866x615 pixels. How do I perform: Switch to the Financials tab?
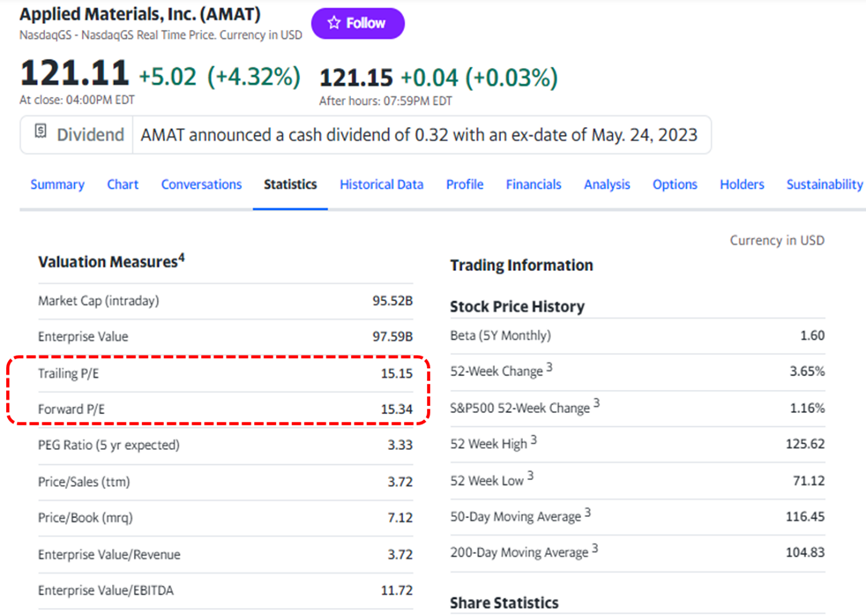(x=533, y=184)
